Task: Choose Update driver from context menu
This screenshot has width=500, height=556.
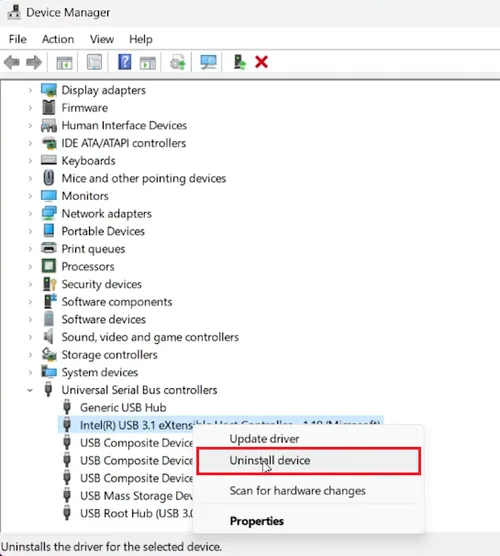Action: pyautogui.click(x=309, y=439)
